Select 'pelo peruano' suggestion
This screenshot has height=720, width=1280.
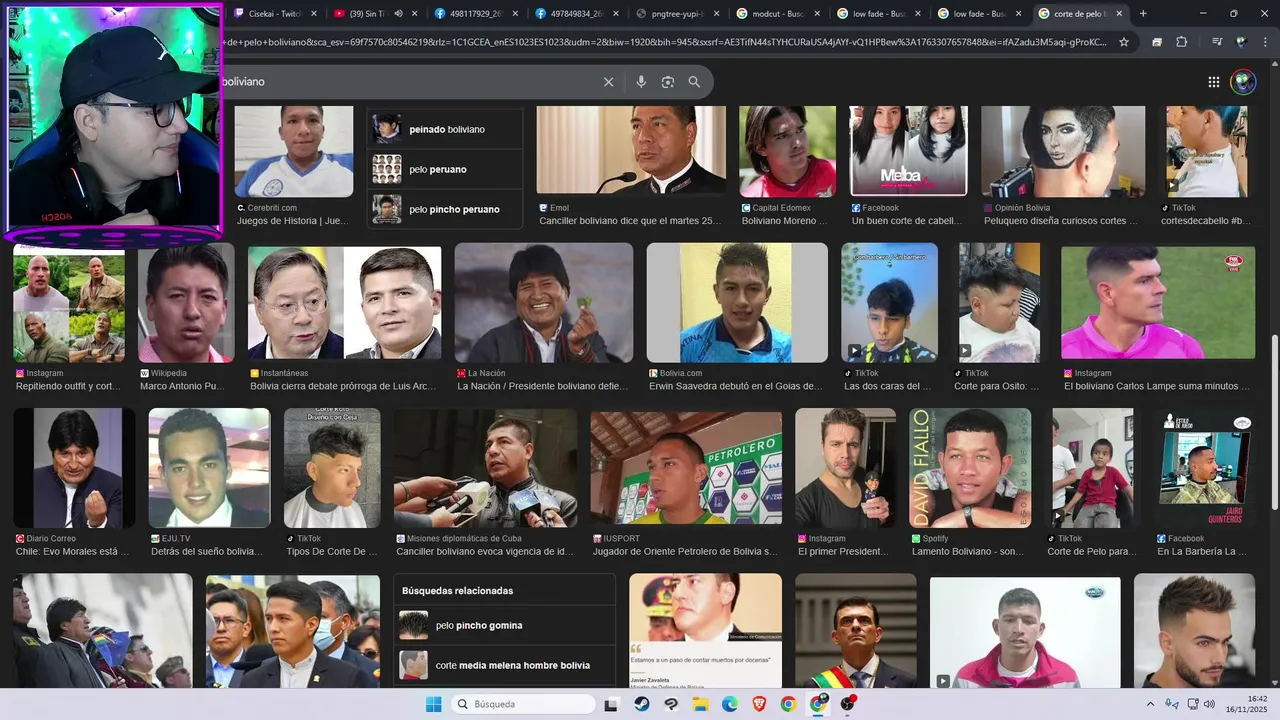click(x=445, y=169)
